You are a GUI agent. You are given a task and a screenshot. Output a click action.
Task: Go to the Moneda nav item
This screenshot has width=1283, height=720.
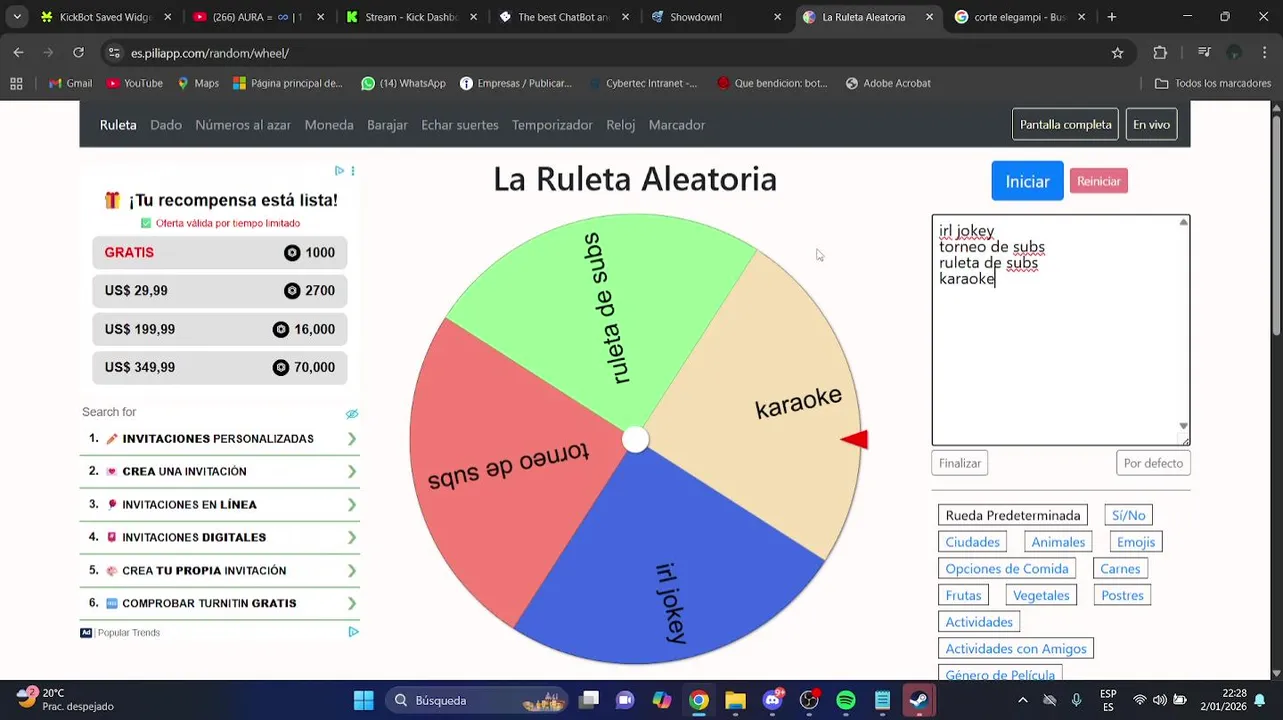tap(329, 125)
